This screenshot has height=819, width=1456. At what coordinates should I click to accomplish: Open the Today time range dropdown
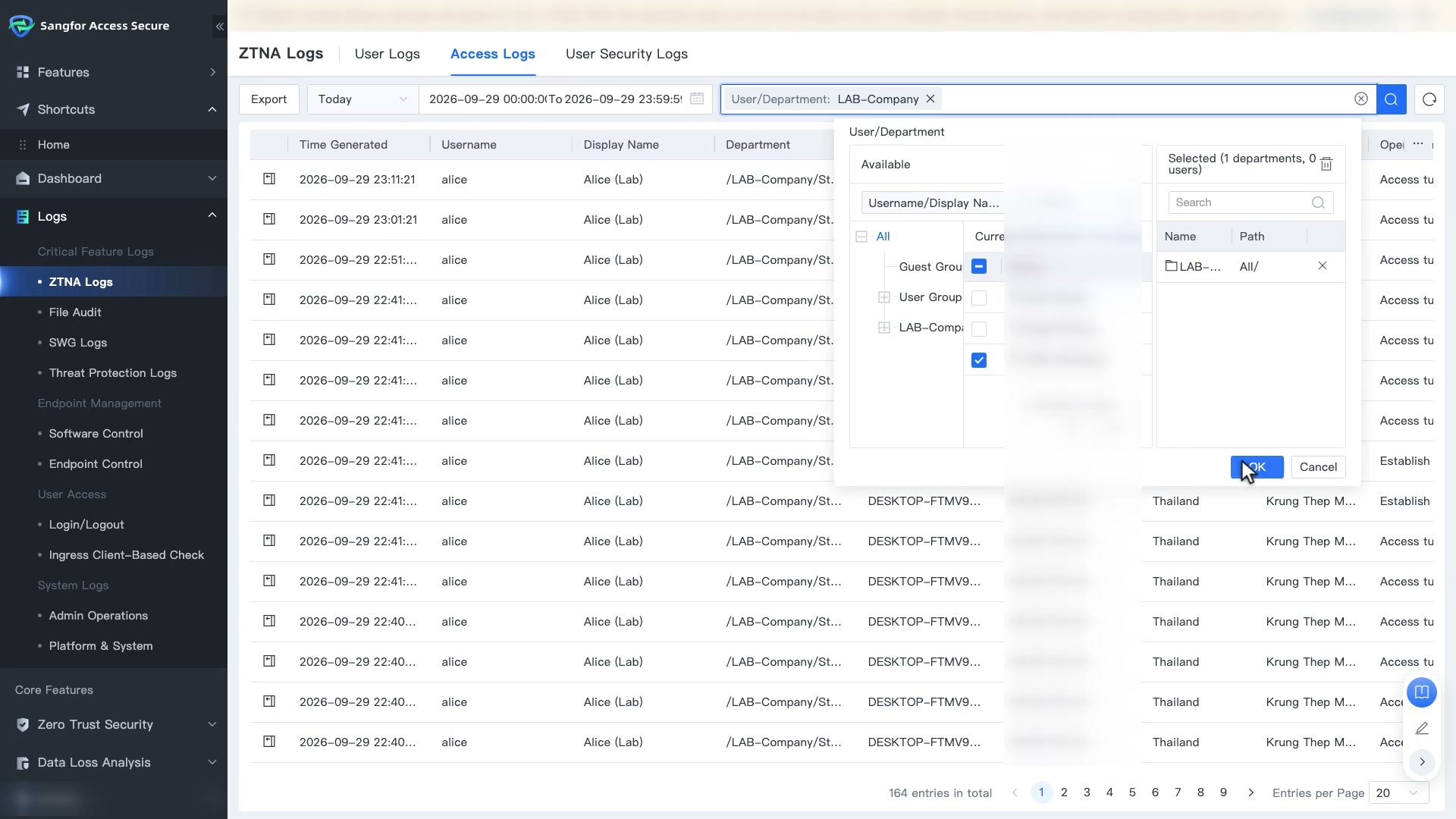tap(362, 99)
